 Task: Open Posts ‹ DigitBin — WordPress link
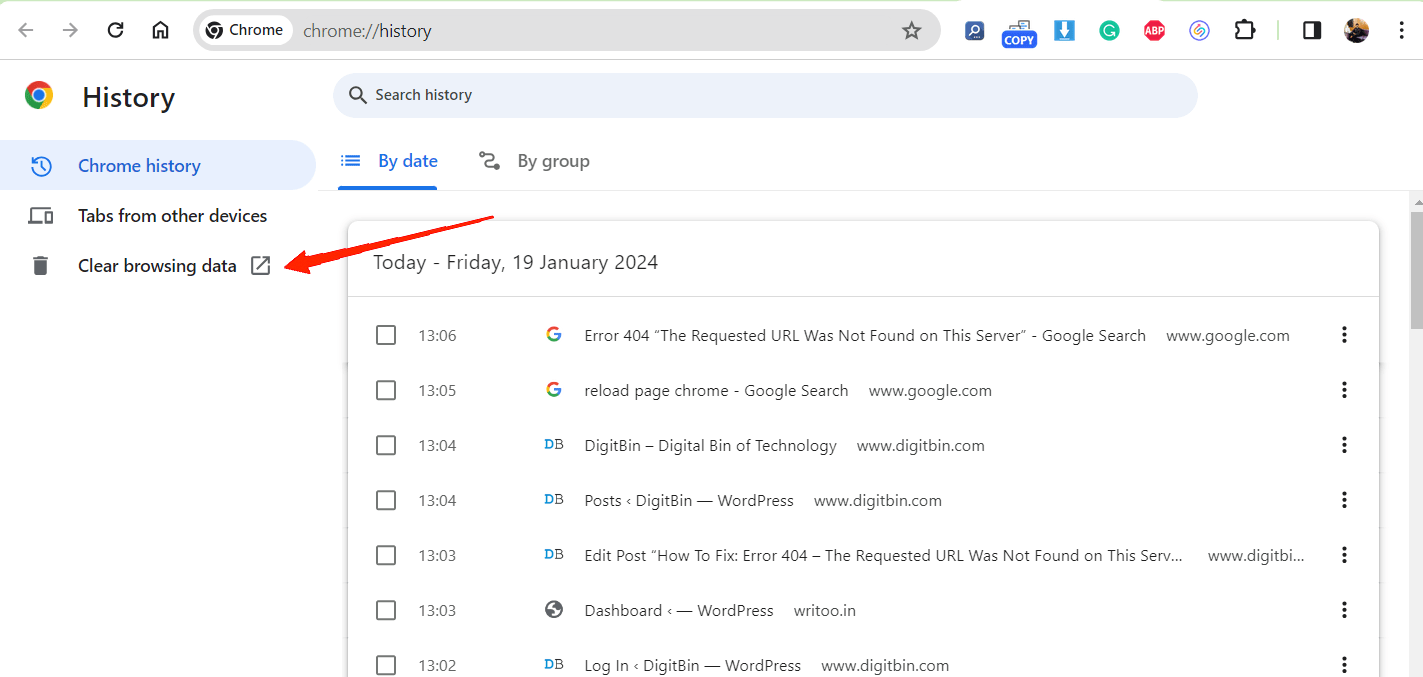pos(689,501)
